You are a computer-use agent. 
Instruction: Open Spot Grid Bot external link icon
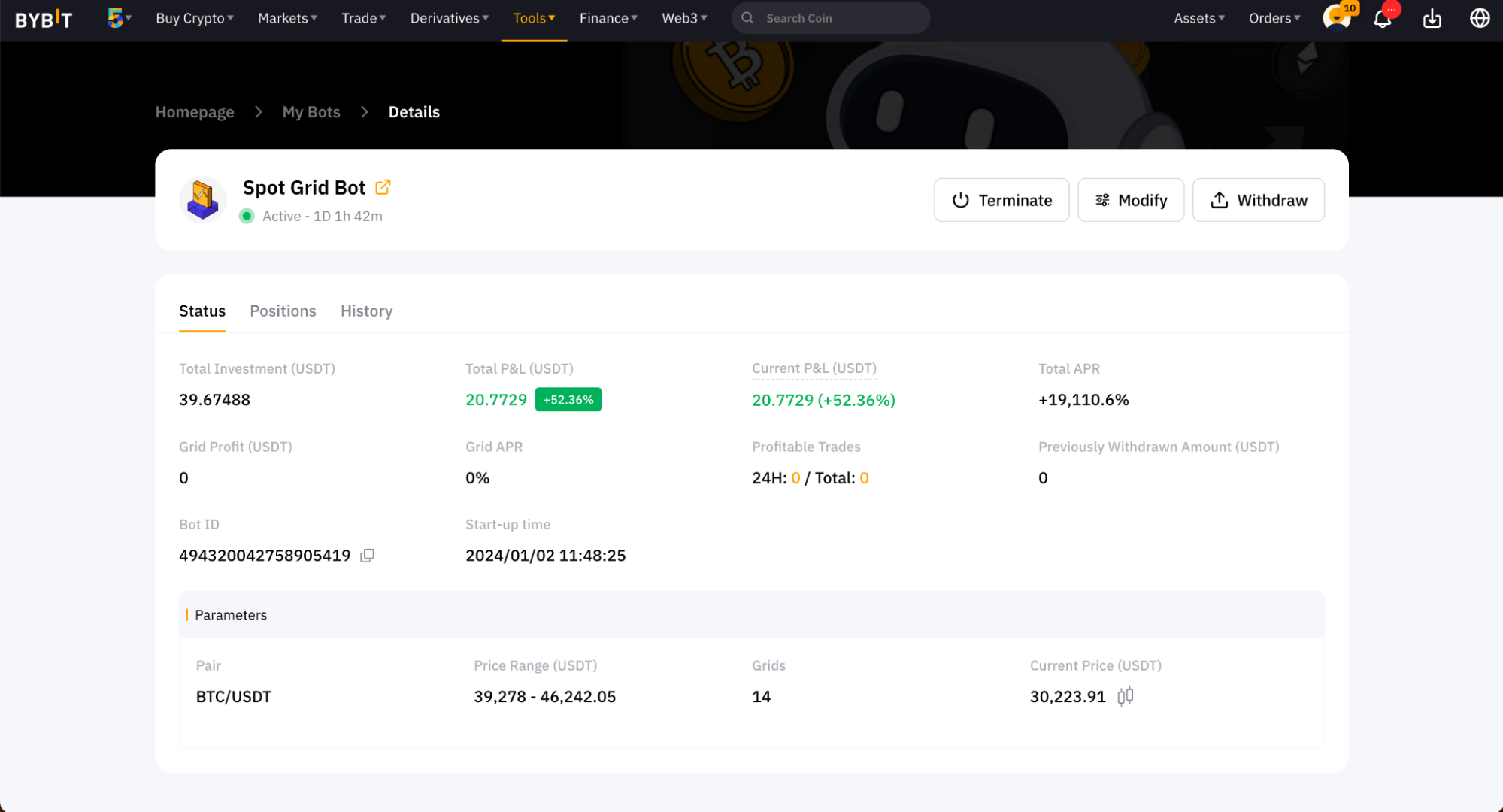tap(383, 187)
